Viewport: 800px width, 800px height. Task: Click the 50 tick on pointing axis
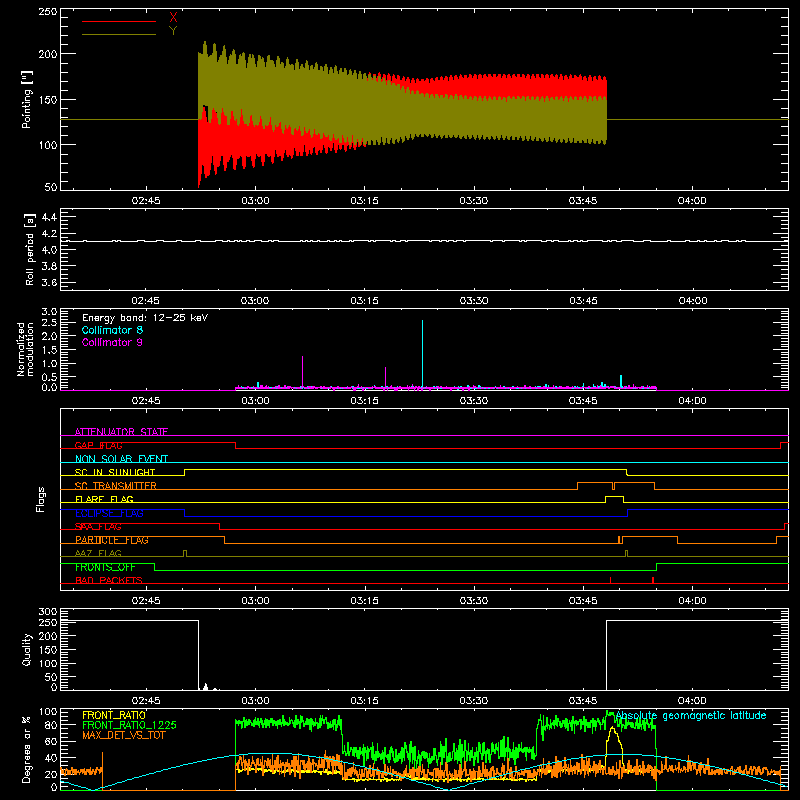point(51,187)
